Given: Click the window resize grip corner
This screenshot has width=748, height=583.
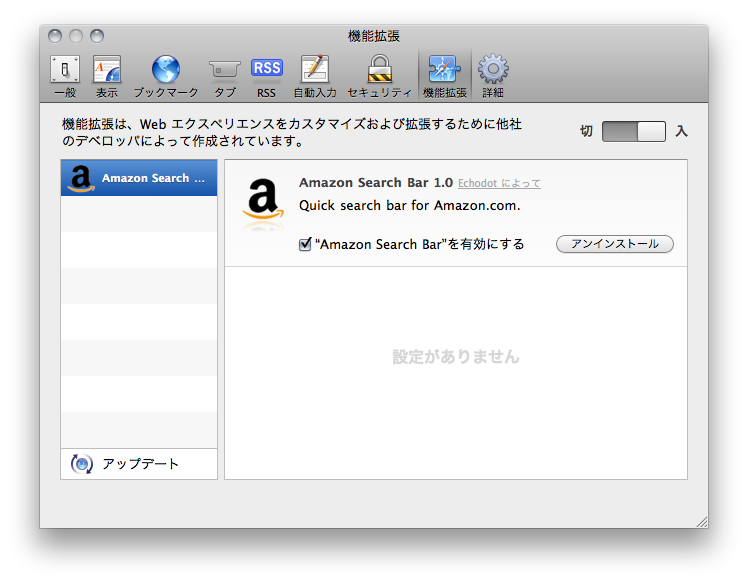Looking at the screenshot, I should click(x=702, y=522).
